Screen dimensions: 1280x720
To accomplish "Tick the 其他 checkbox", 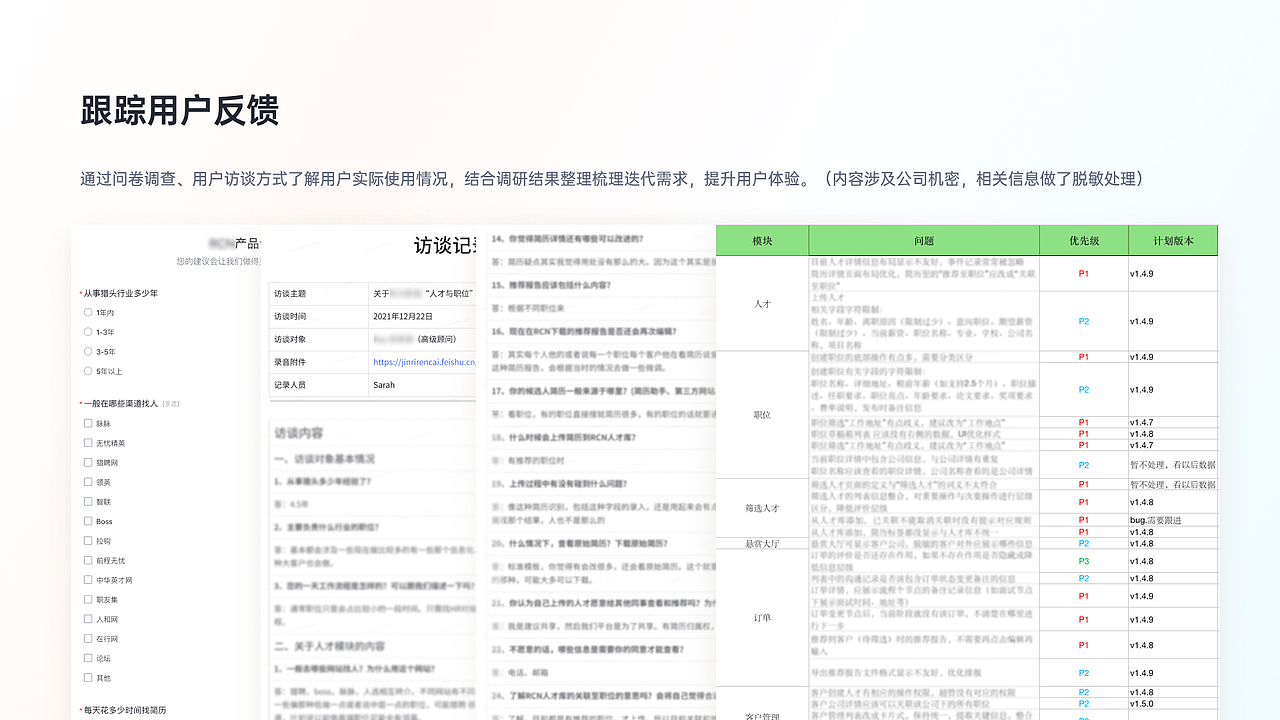I will pos(89,678).
